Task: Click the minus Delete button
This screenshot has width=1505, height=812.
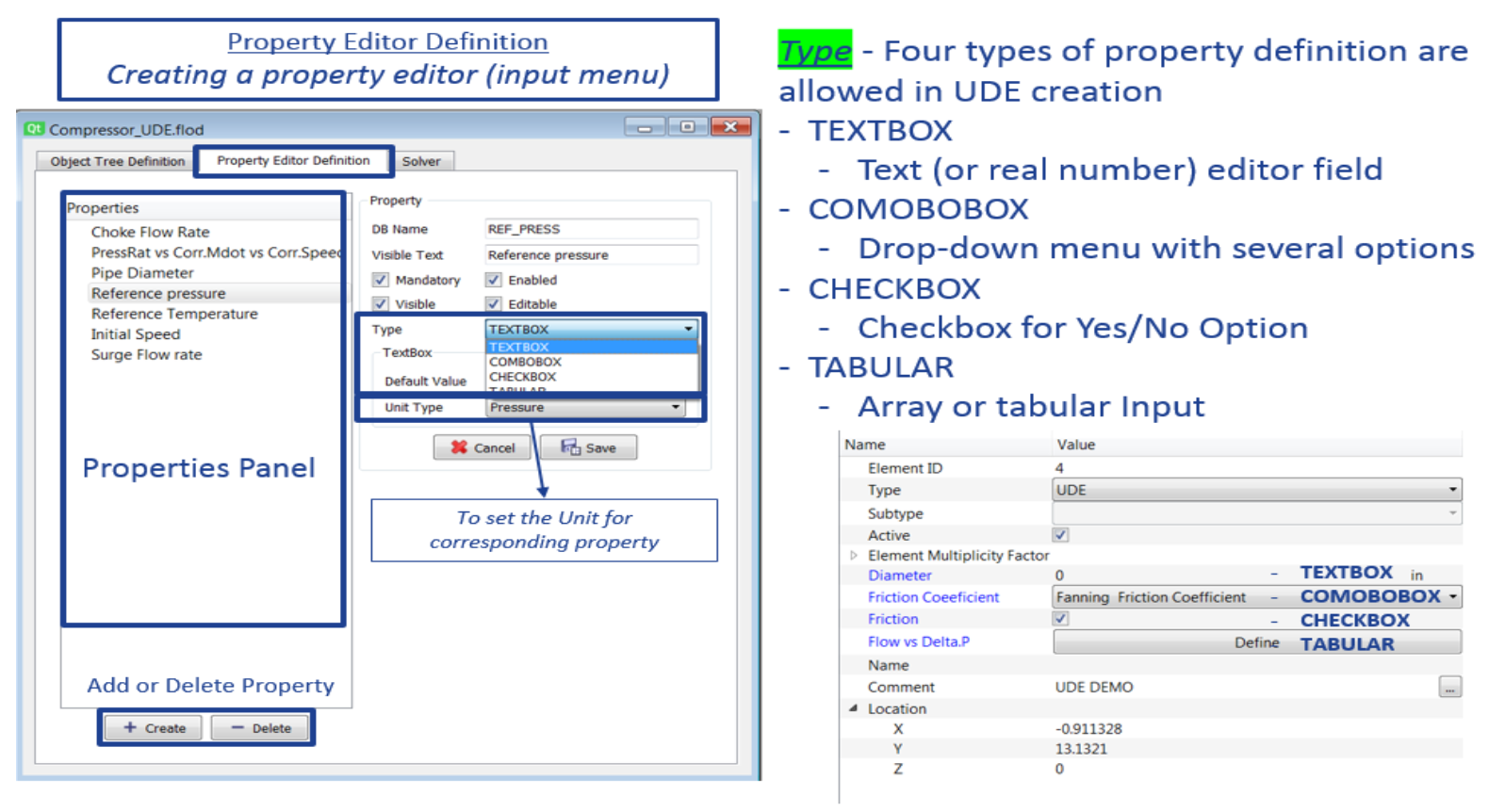Action: click(261, 728)
